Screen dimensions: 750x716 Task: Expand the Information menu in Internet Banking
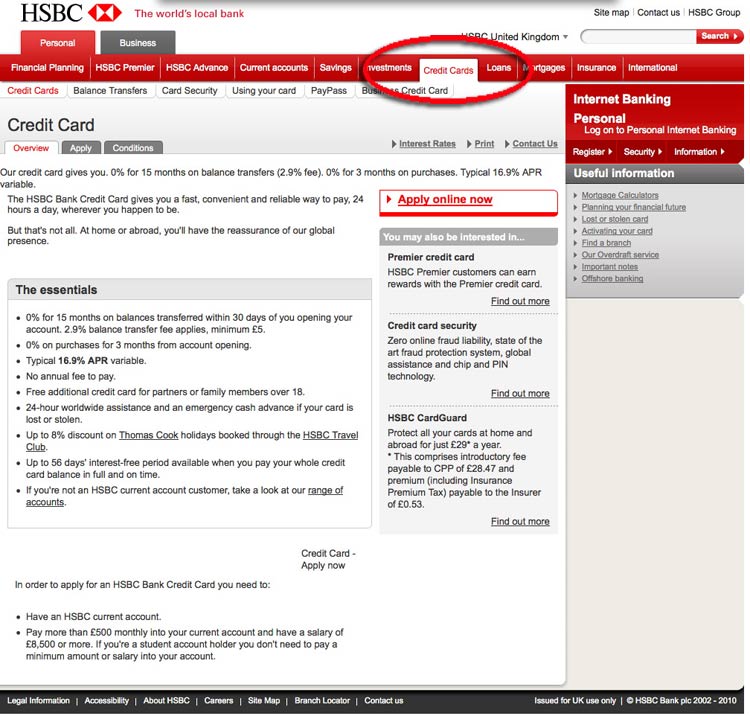697,152
